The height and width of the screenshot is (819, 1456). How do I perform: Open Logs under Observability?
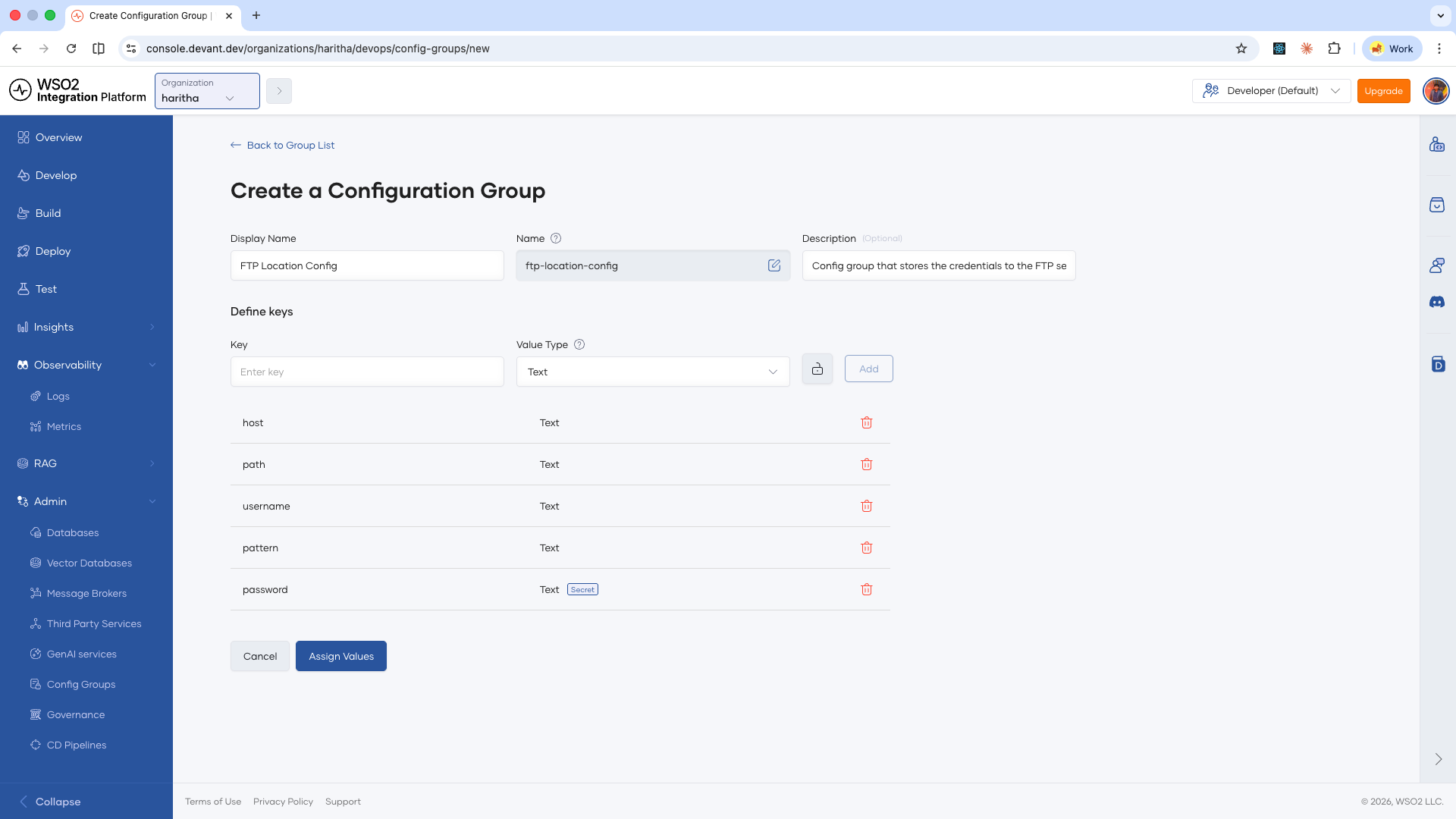tap(58, 396)
